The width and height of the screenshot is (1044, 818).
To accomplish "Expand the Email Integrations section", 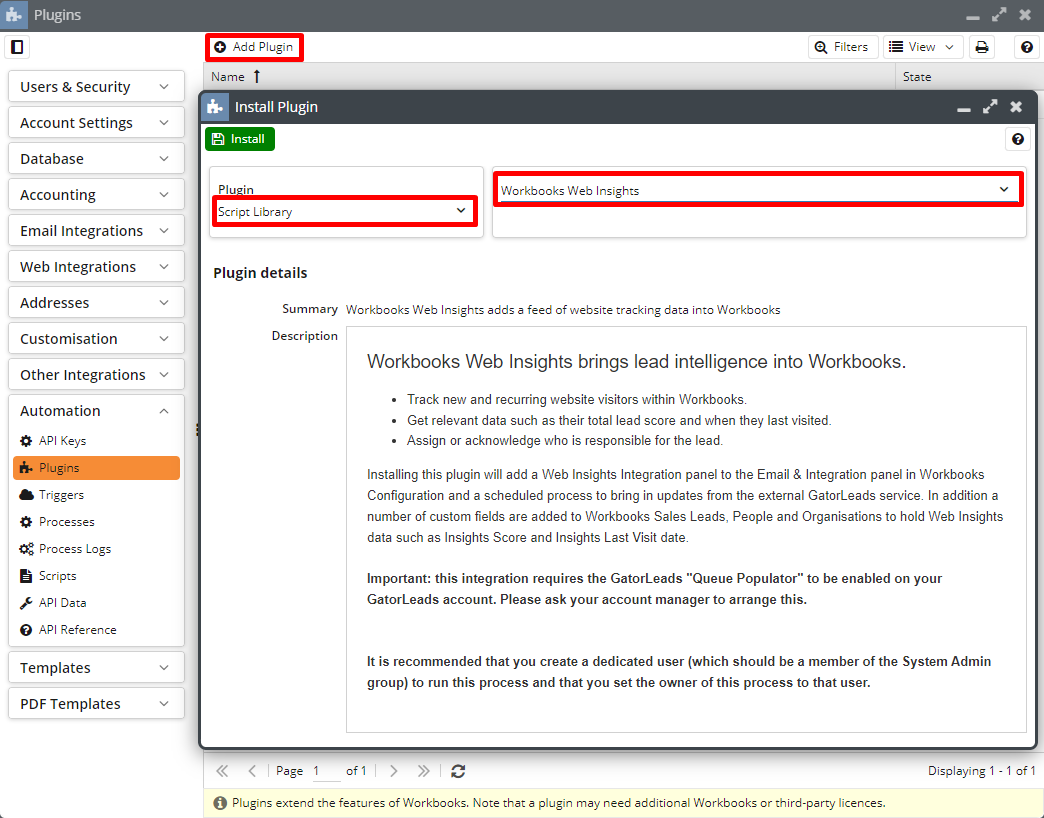I will [96, 230].
